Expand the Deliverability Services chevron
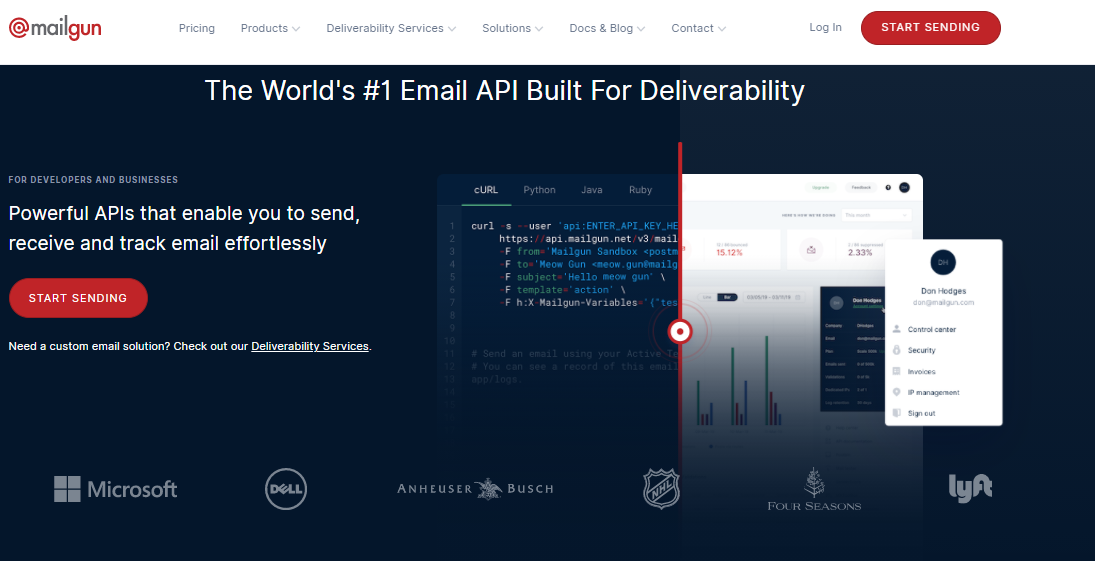This screenshot has width=1095, height=561. pyautogui.click(x=452, y=29)
